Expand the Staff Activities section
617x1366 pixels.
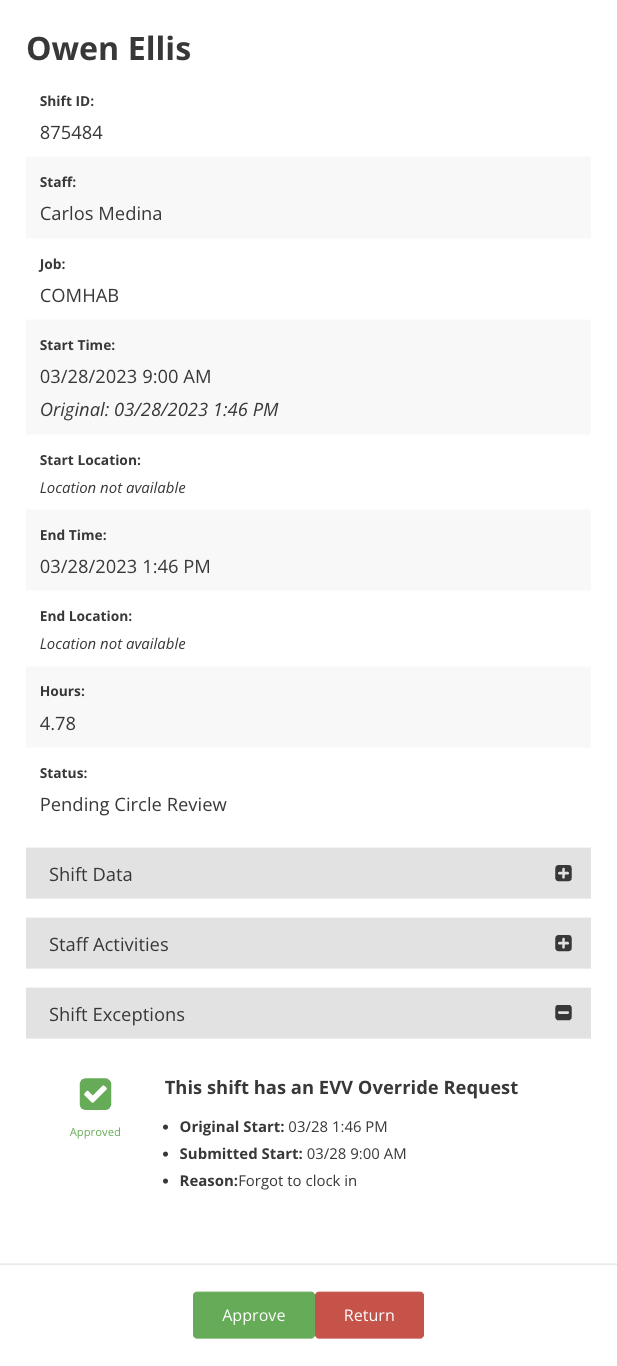[x=300, y=943]
